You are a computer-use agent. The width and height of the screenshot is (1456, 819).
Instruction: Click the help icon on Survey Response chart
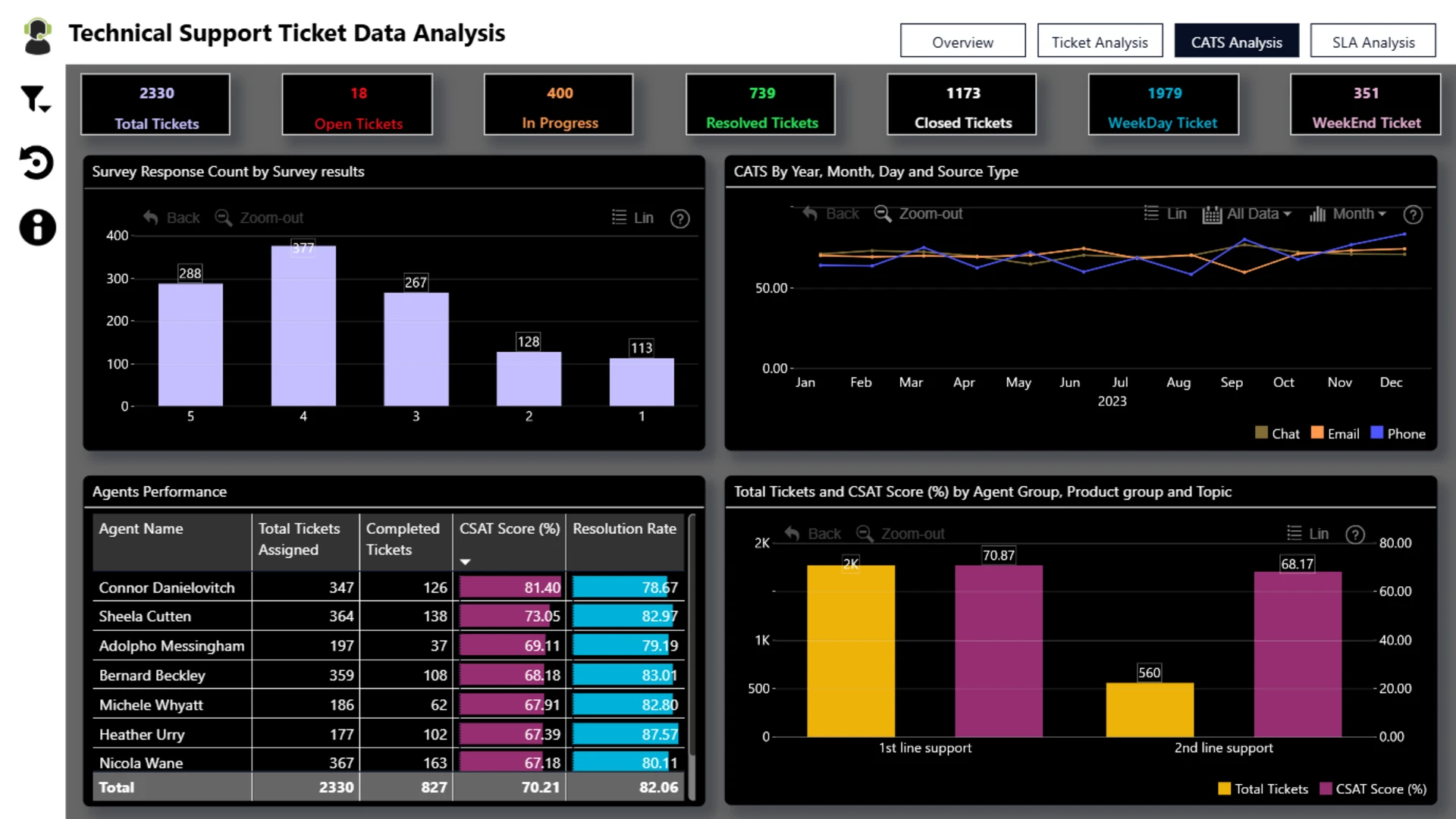(x=679, y=219)
